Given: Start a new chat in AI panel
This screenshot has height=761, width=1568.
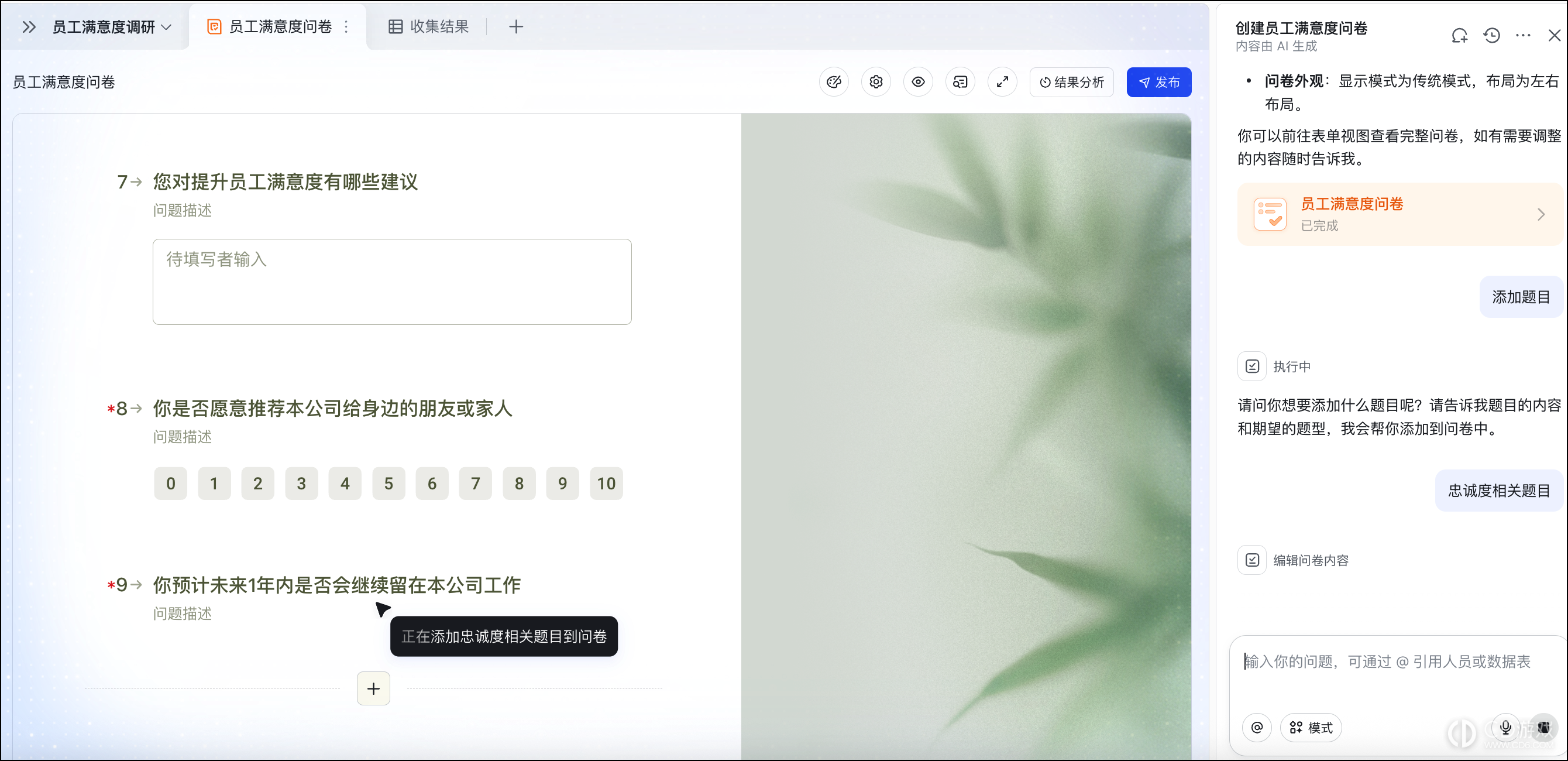Looking at the screenshot, I should [x=1460, y=36].
